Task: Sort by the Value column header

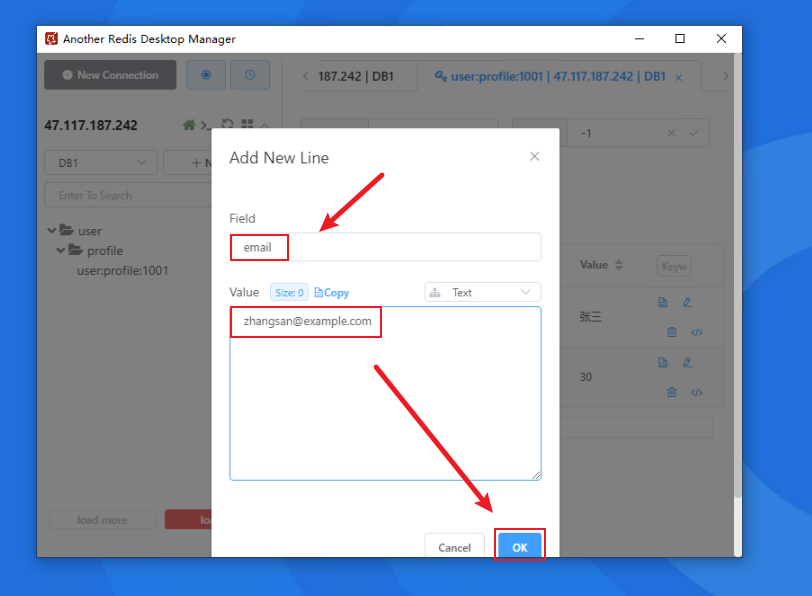Action: click(601, 265)
